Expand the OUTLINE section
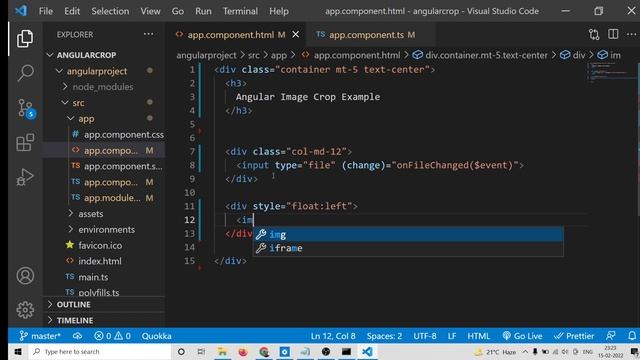The width and height of the screenshot is (640, 360). click(104, 304)
